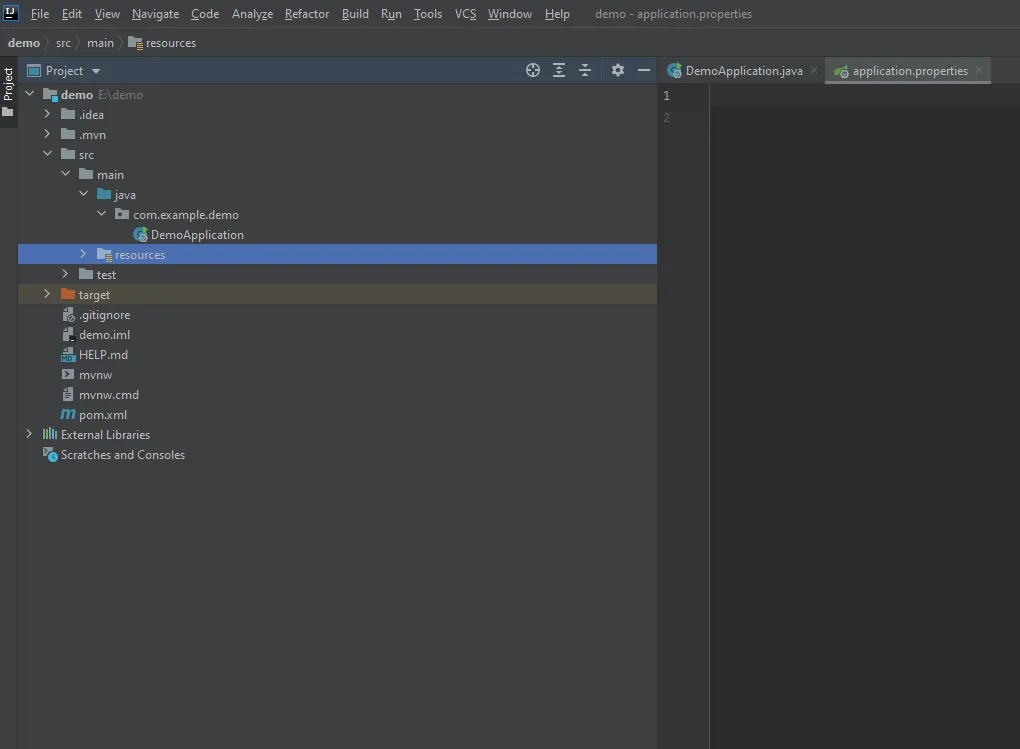Click the resources folder icon in breadcrumb

135,43
